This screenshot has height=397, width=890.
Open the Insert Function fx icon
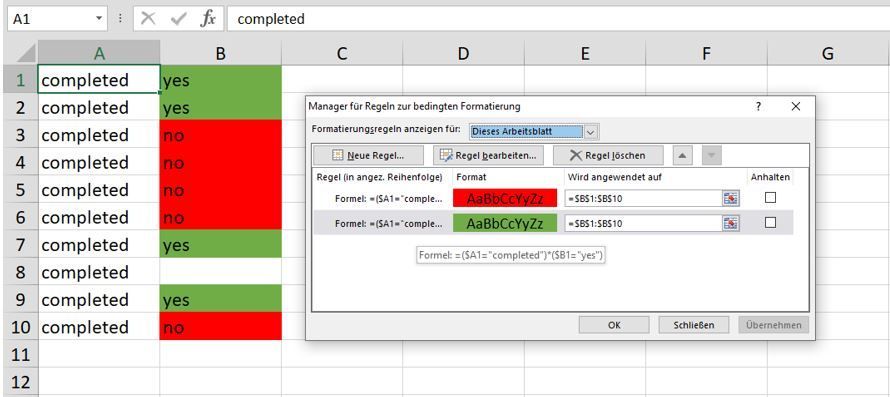tap(208, 19)
